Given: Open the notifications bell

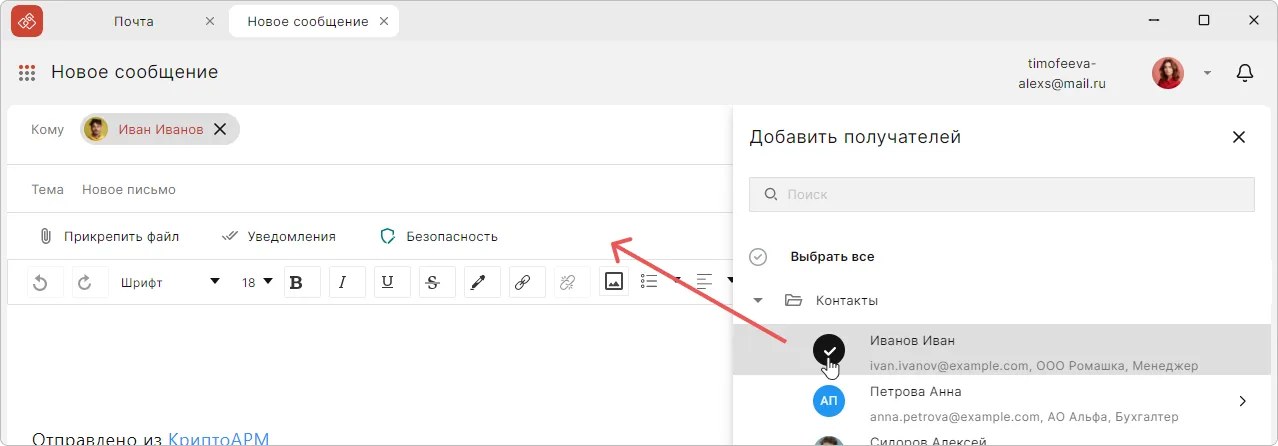Looking at the screenshot, I should pyautogui.click(x=1245, y=73).
